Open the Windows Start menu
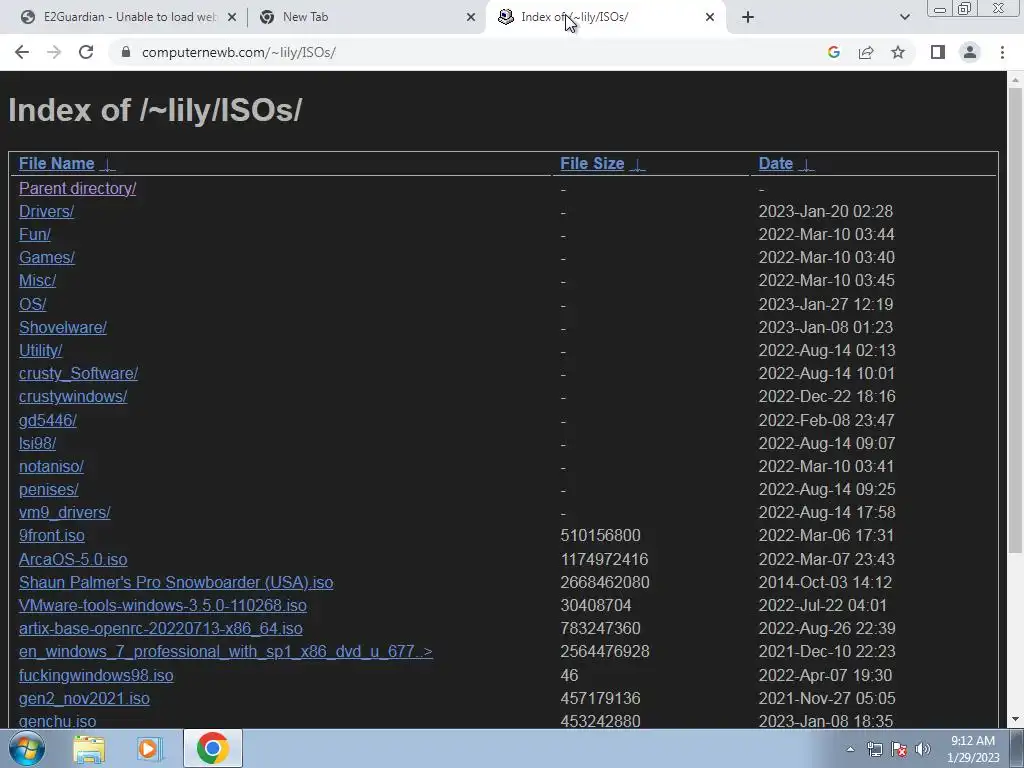 (26, 748)
